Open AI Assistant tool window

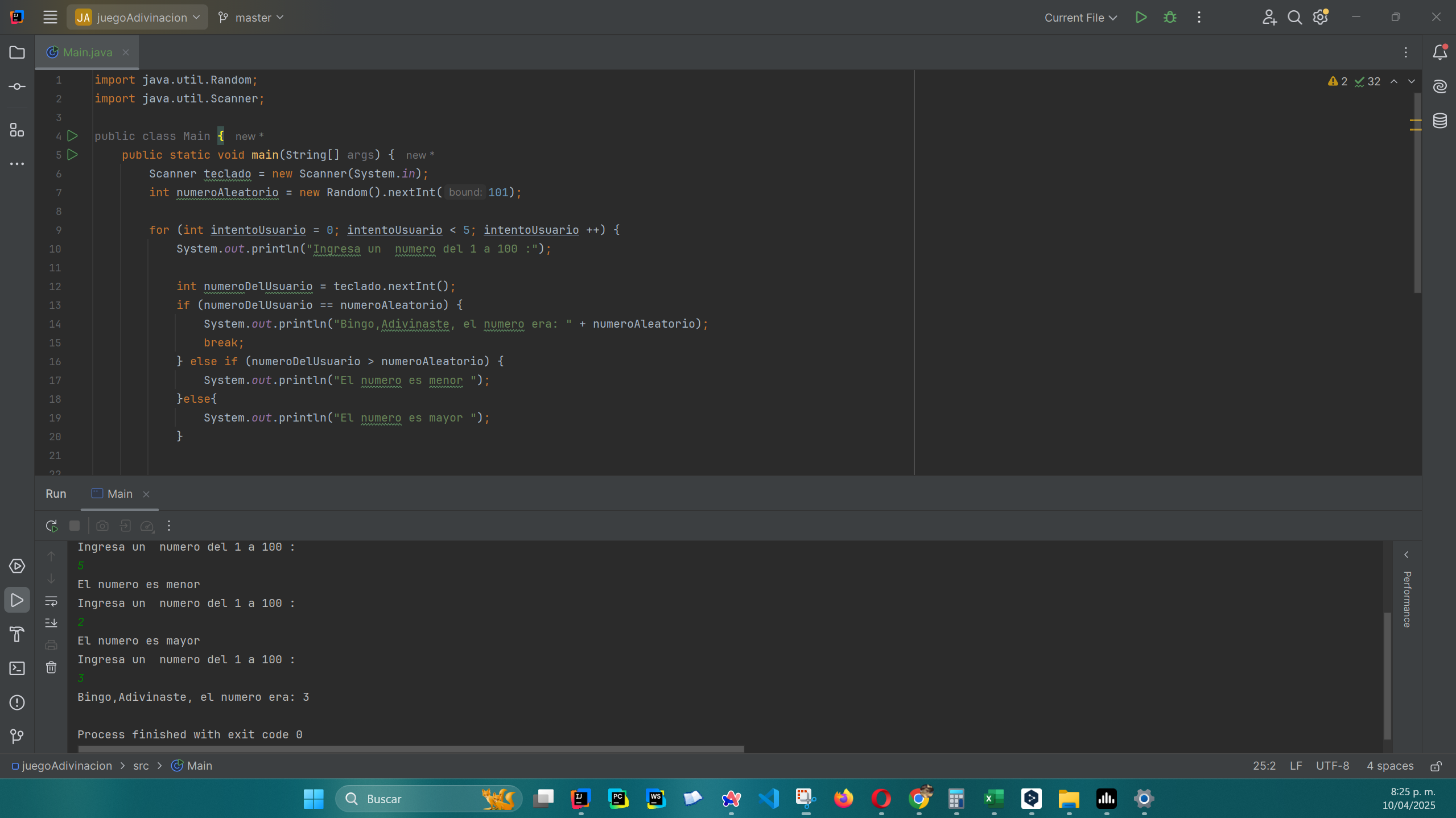point(1439,86)
